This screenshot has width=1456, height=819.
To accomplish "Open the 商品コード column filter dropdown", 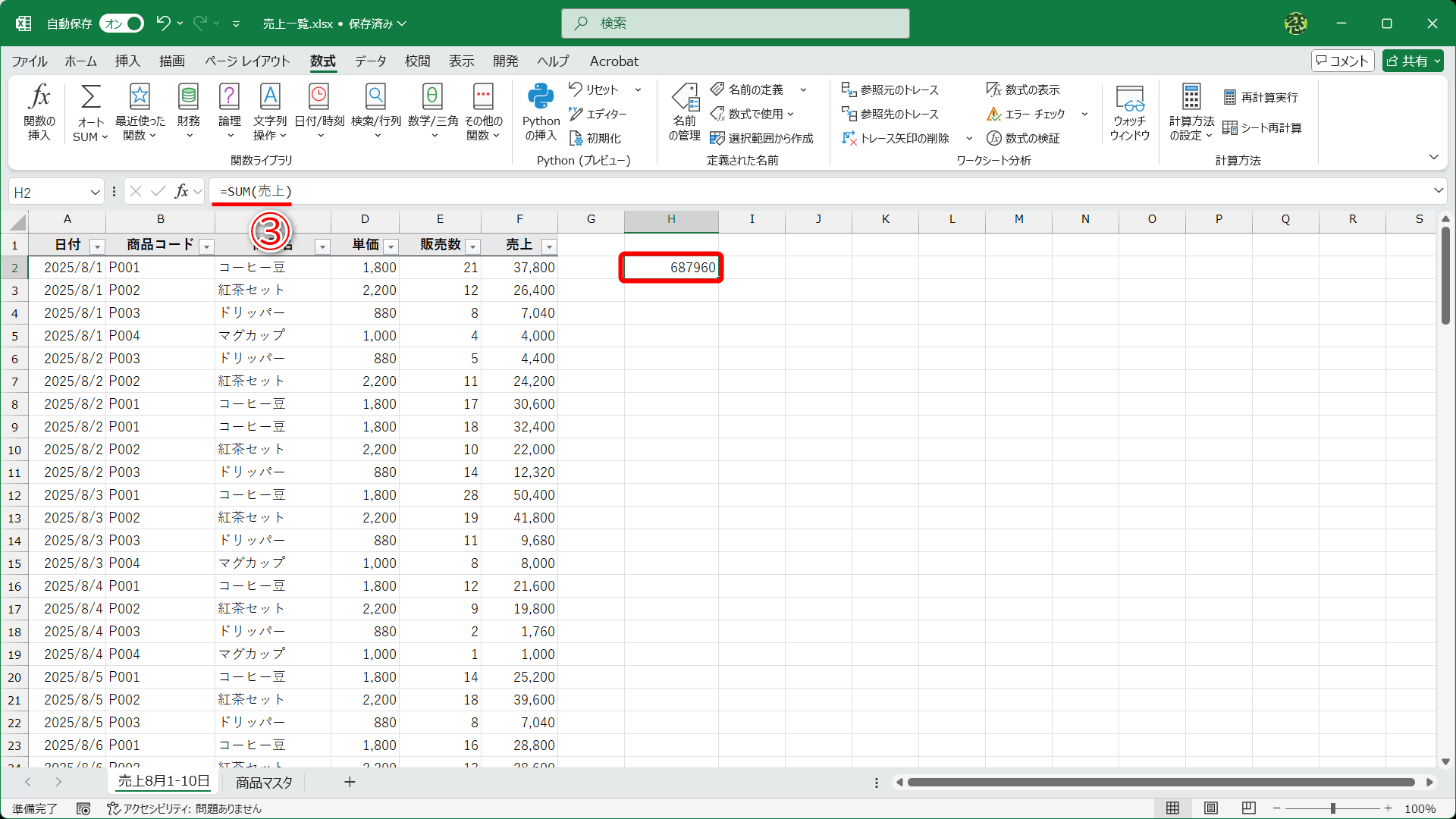I will click(206, 246).
